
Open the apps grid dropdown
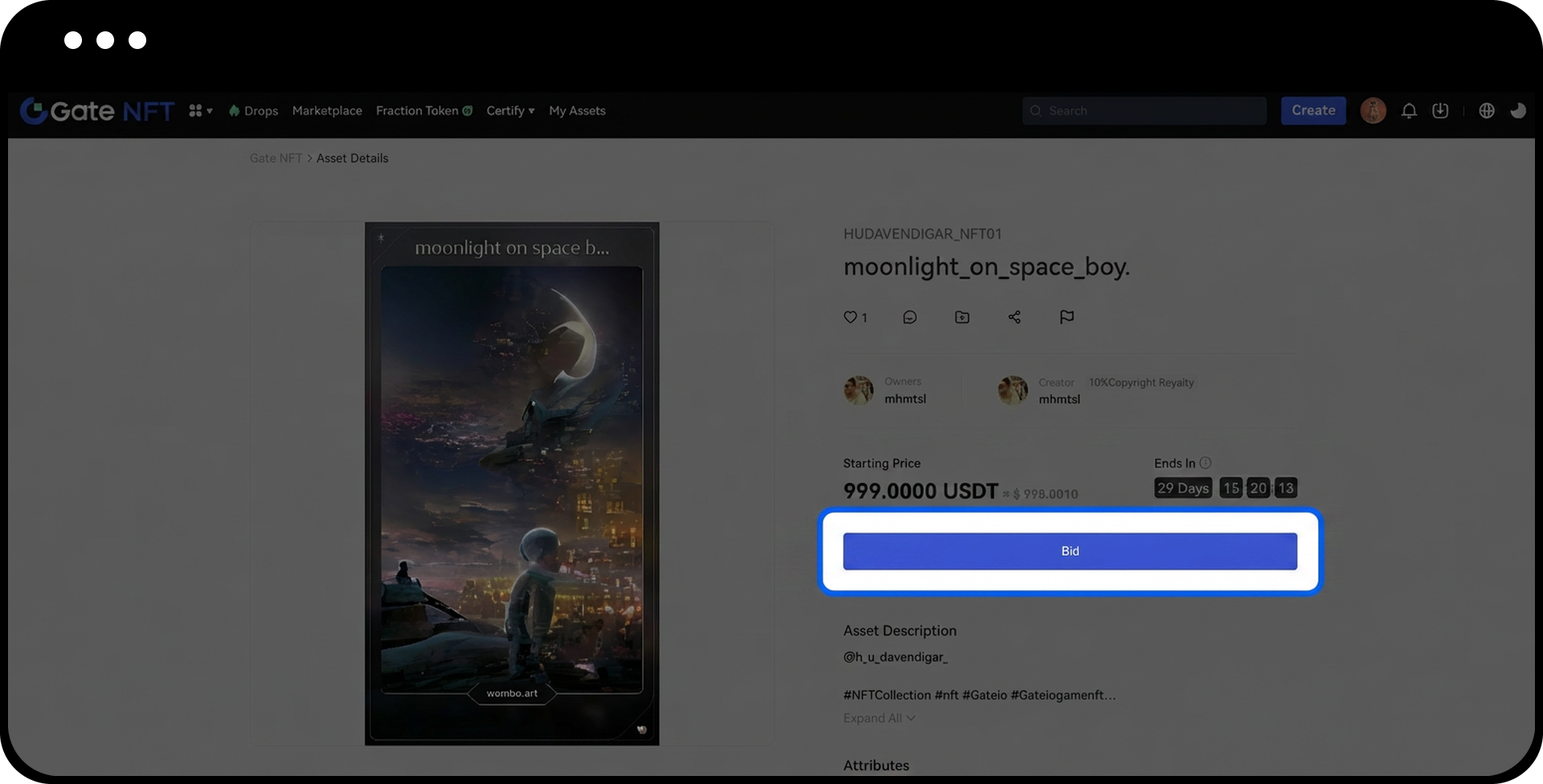click(200, 111)
